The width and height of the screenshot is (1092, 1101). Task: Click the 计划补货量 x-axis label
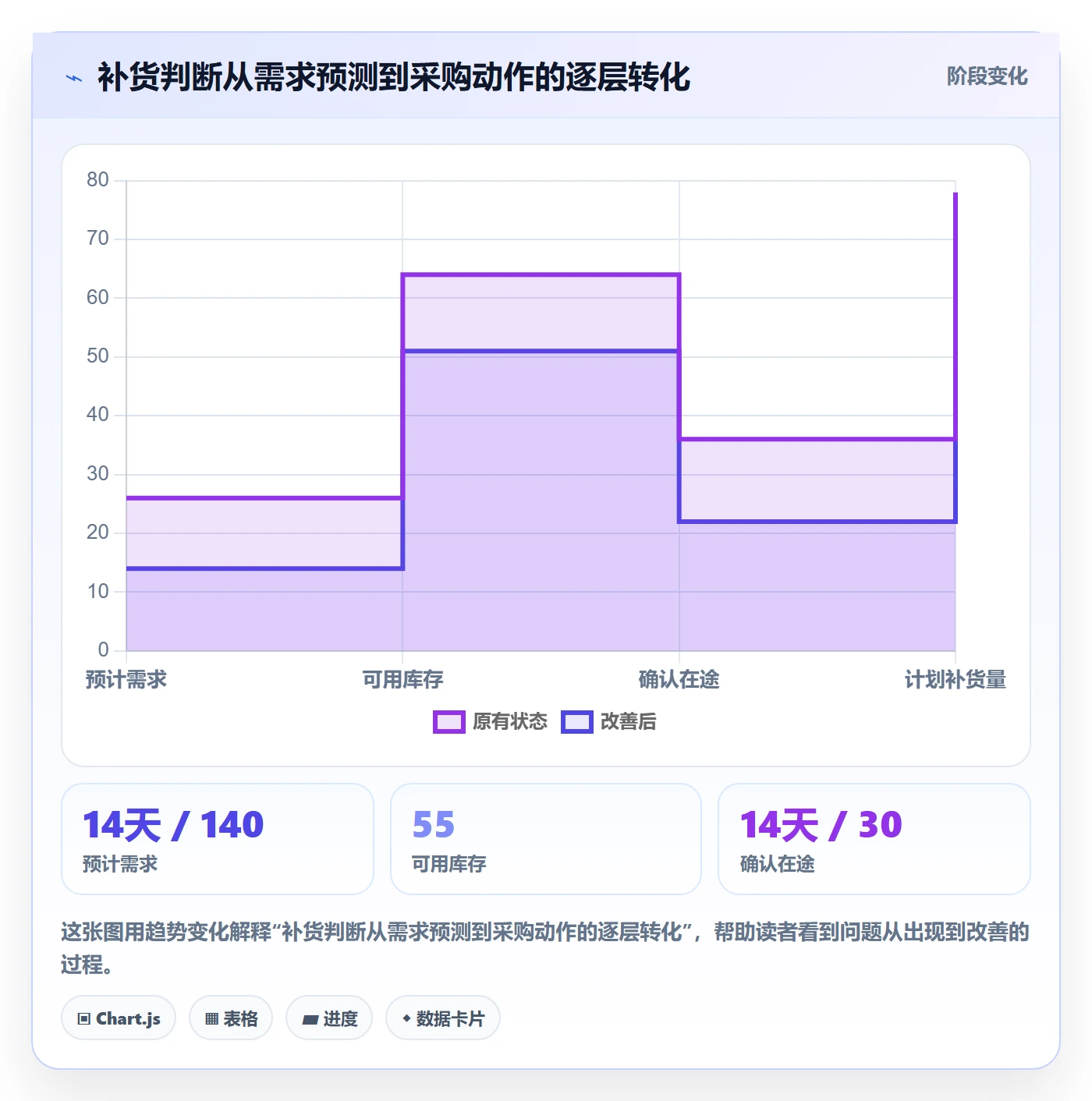click(955, 680)
